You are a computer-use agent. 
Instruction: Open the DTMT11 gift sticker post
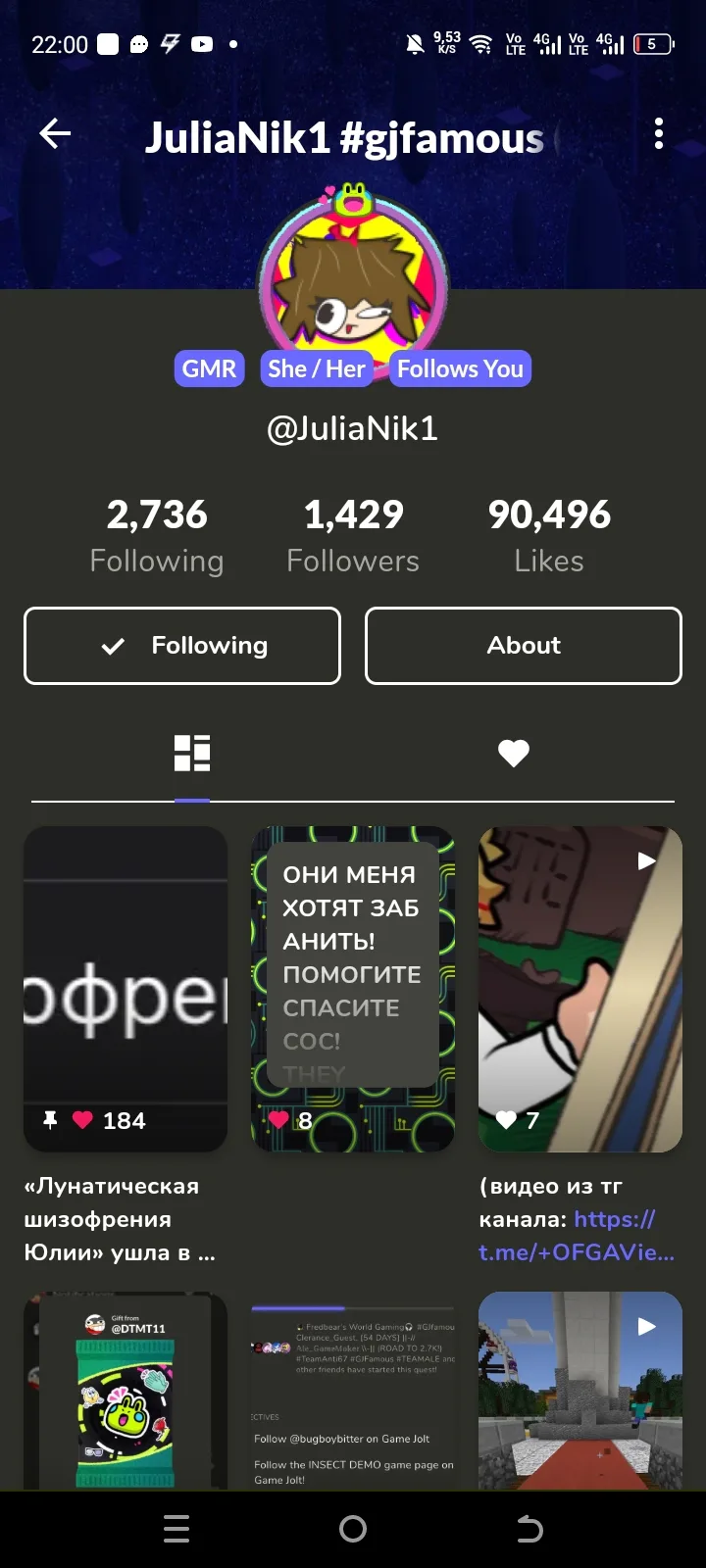pyautogui.click(x=126, y=1392)
